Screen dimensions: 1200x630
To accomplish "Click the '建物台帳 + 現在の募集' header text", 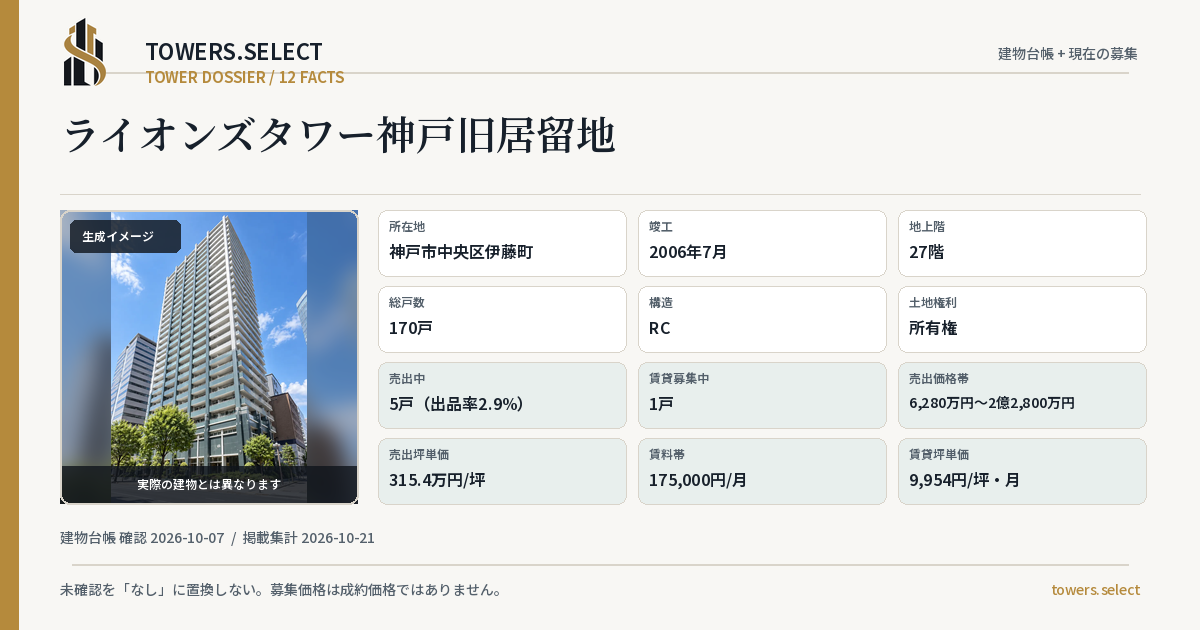I will coord(1068,54).
